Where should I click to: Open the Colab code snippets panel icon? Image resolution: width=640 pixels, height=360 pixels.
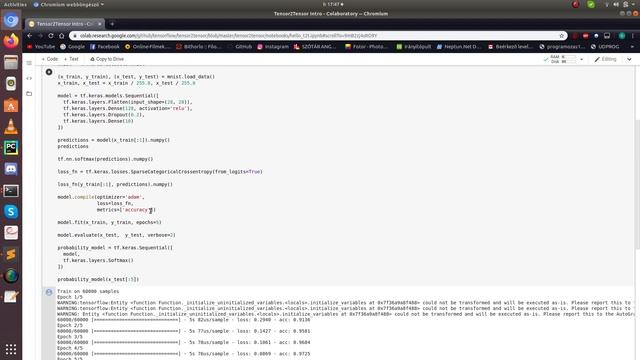29,78
